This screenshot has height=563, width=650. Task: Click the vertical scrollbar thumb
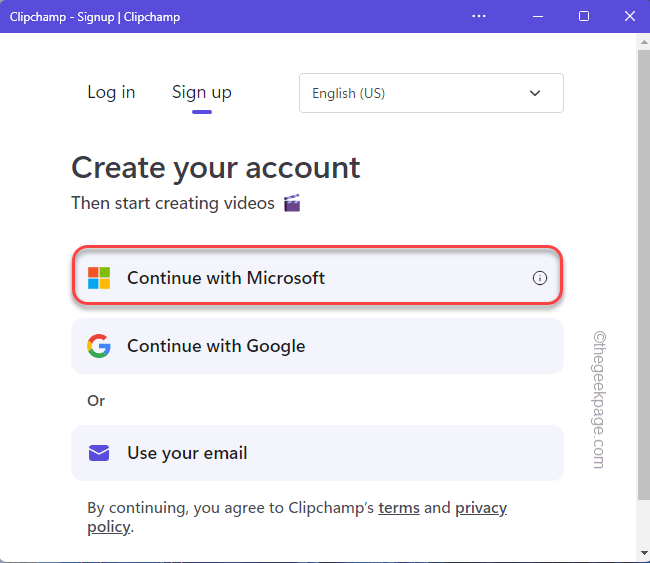[644, 274]
